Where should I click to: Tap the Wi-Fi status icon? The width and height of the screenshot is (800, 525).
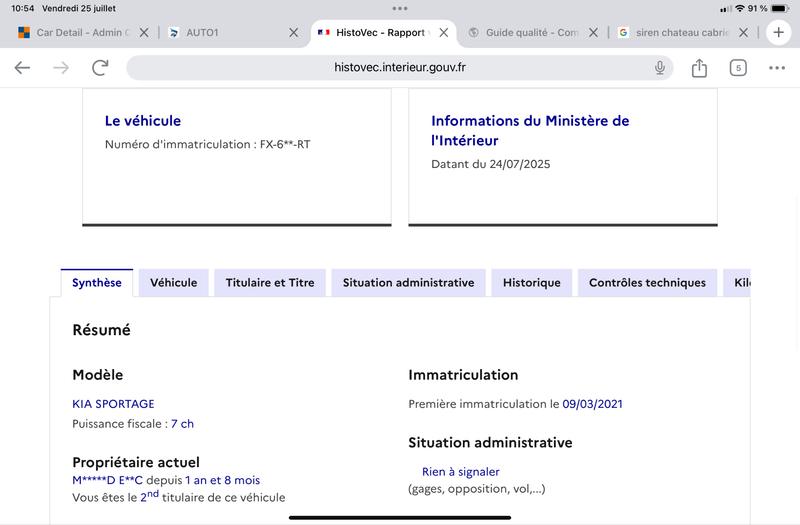(x=739, y=9)
